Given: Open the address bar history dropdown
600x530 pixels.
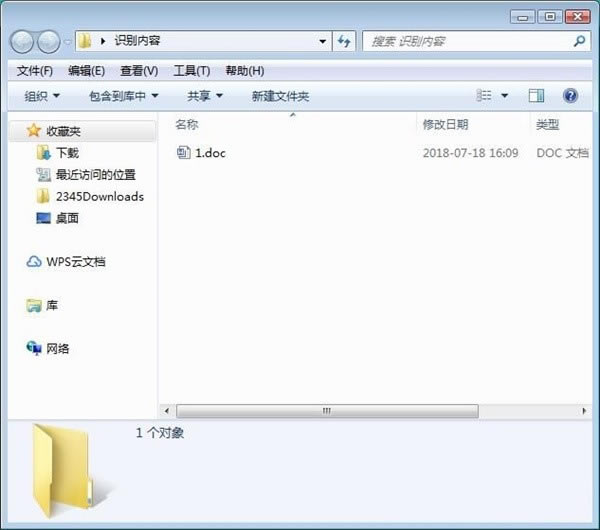Looking at the screenshot, I should [x=322, y=41].
